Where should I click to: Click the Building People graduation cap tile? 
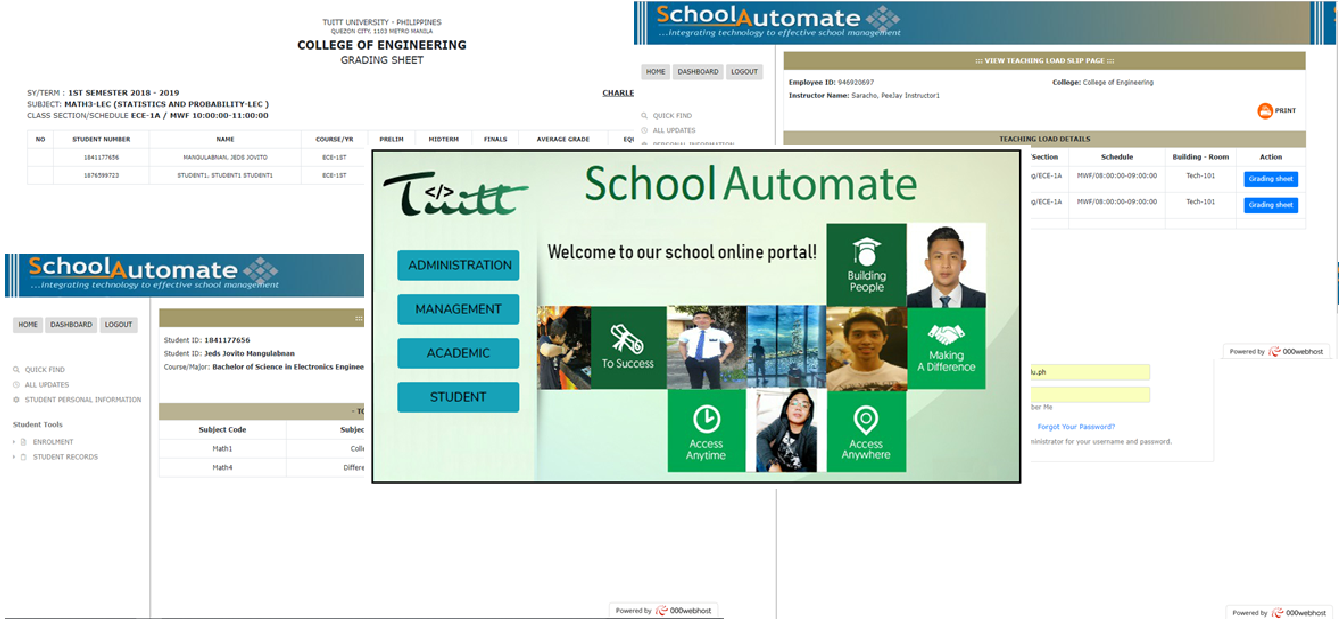click(866, 265)
